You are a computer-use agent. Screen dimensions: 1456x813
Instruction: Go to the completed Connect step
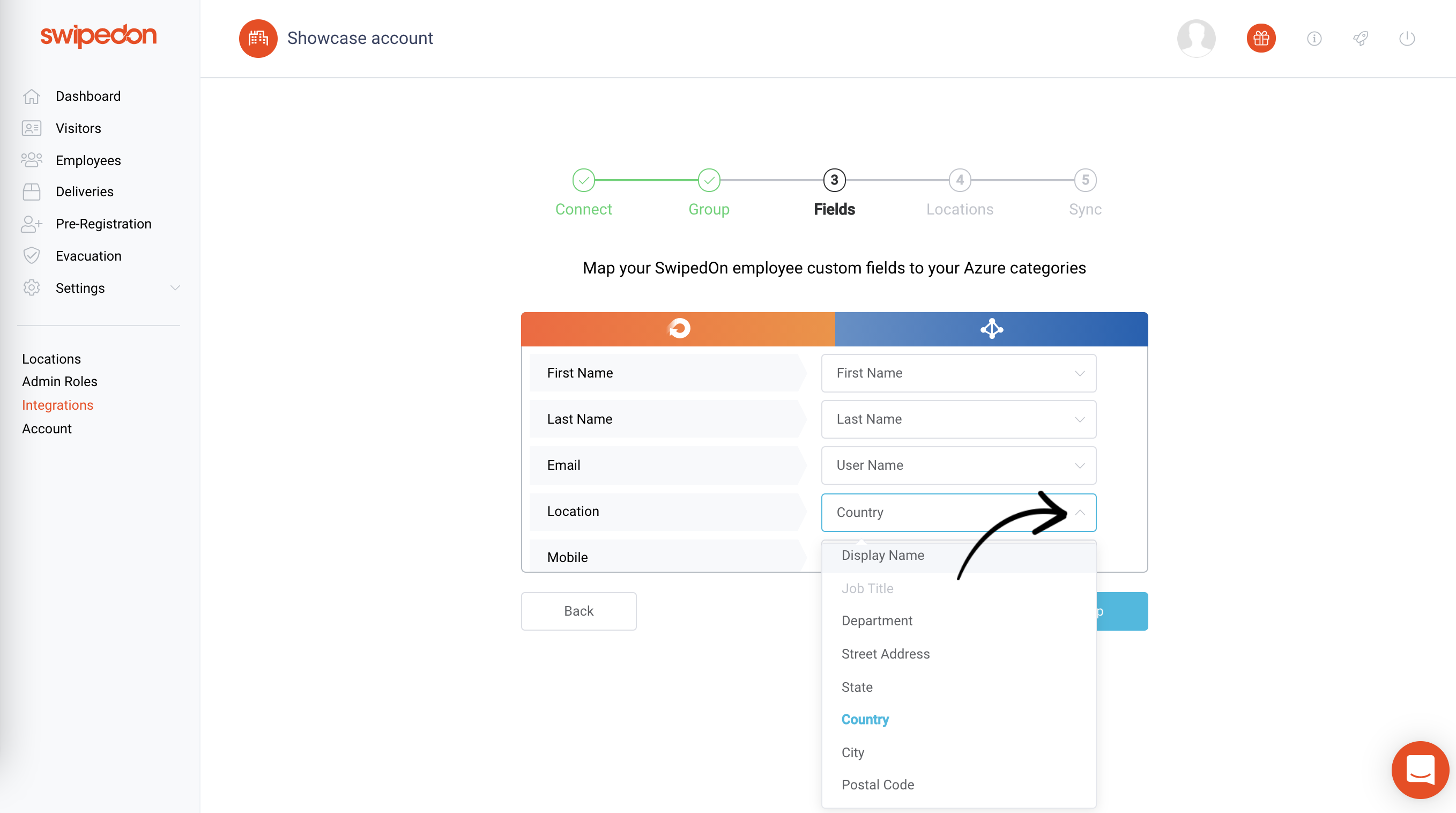583,180
